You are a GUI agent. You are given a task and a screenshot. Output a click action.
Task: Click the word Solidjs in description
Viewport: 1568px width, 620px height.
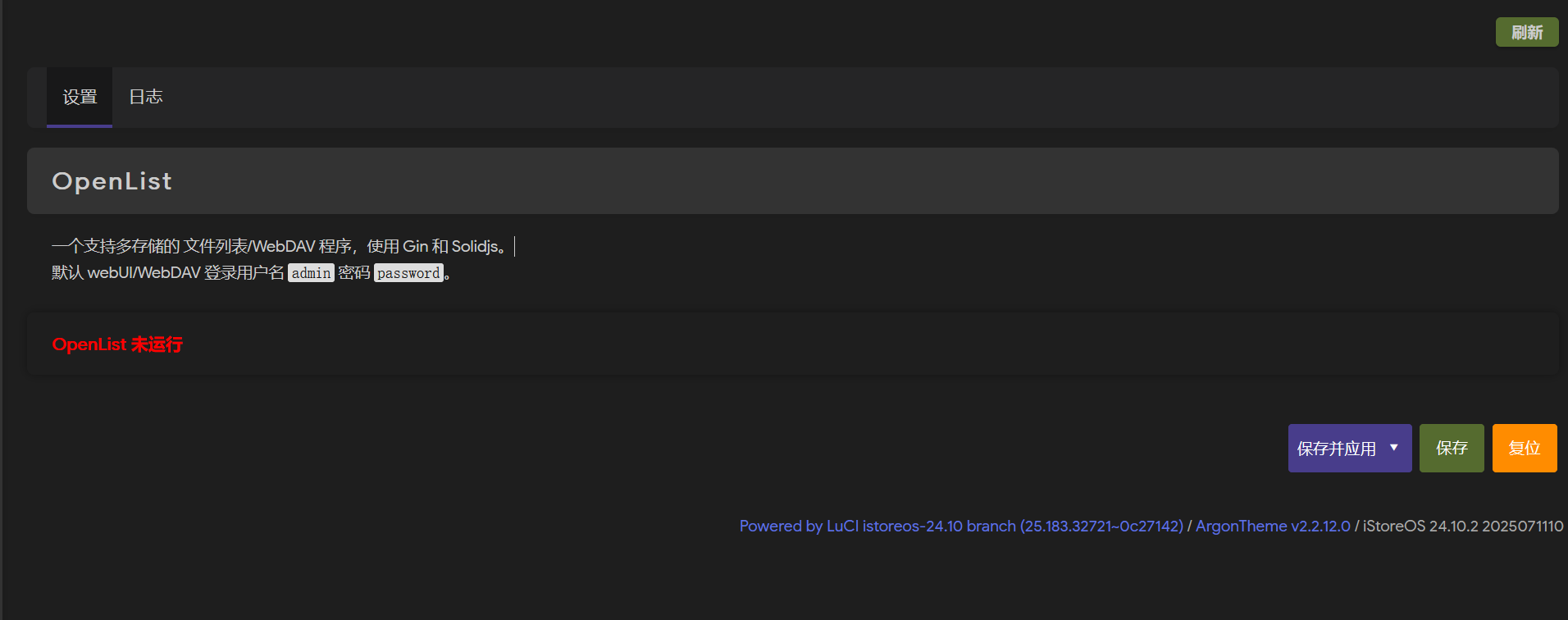(475, 246)
